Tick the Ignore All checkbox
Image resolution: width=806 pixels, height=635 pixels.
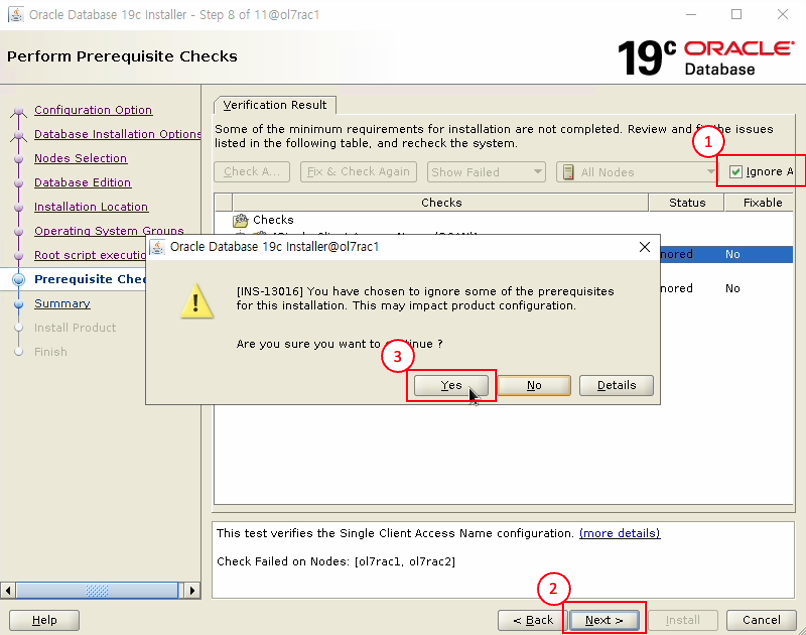[x=736, y=172]
